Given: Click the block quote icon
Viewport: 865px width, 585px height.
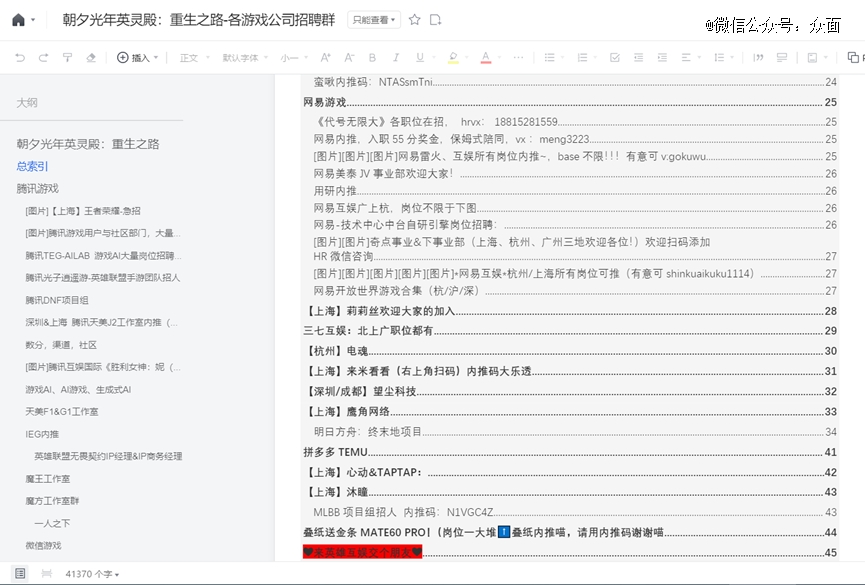Looking at the screenshot, I should [758, 57].
